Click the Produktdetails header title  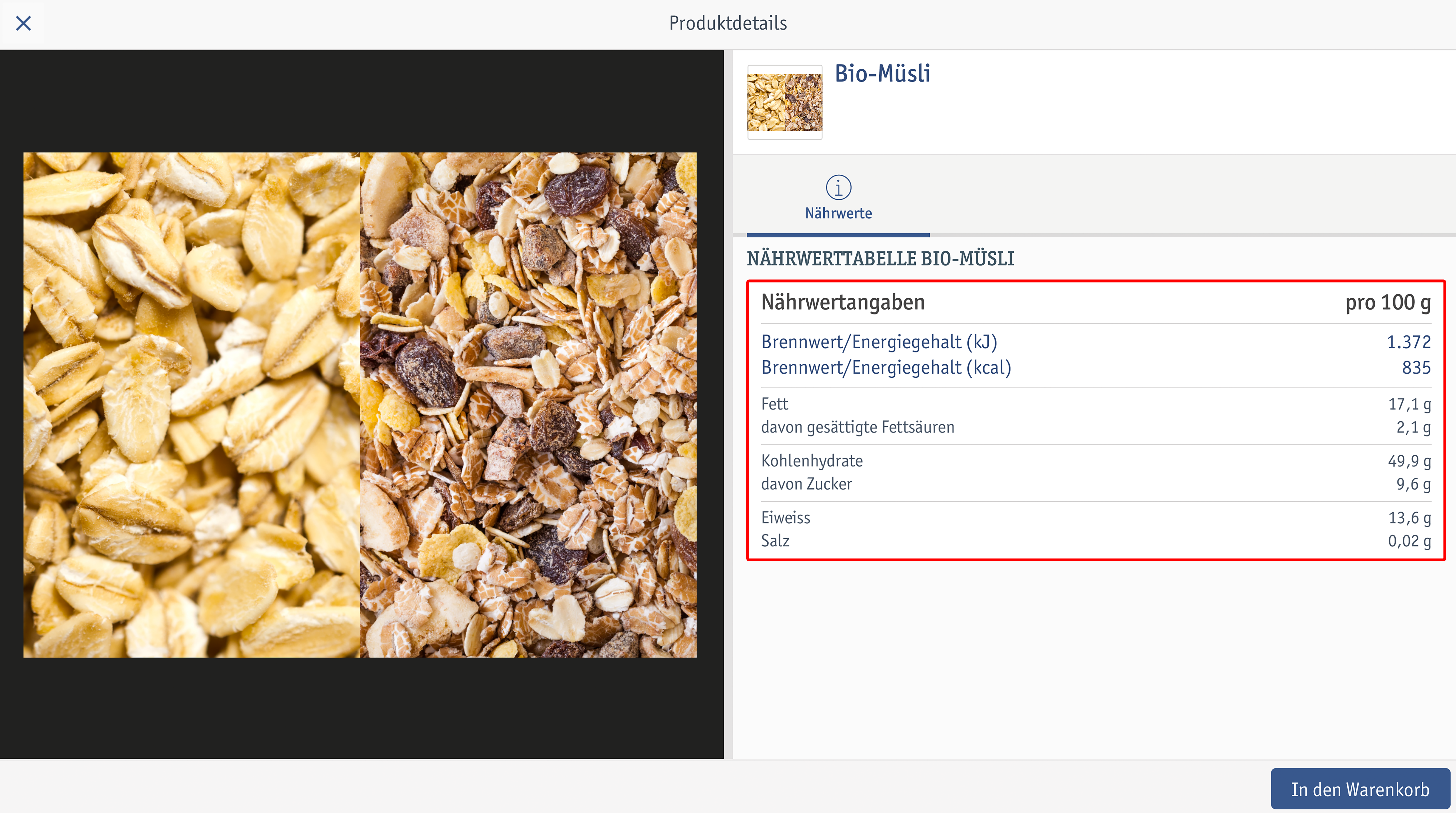tap(728, 23)
